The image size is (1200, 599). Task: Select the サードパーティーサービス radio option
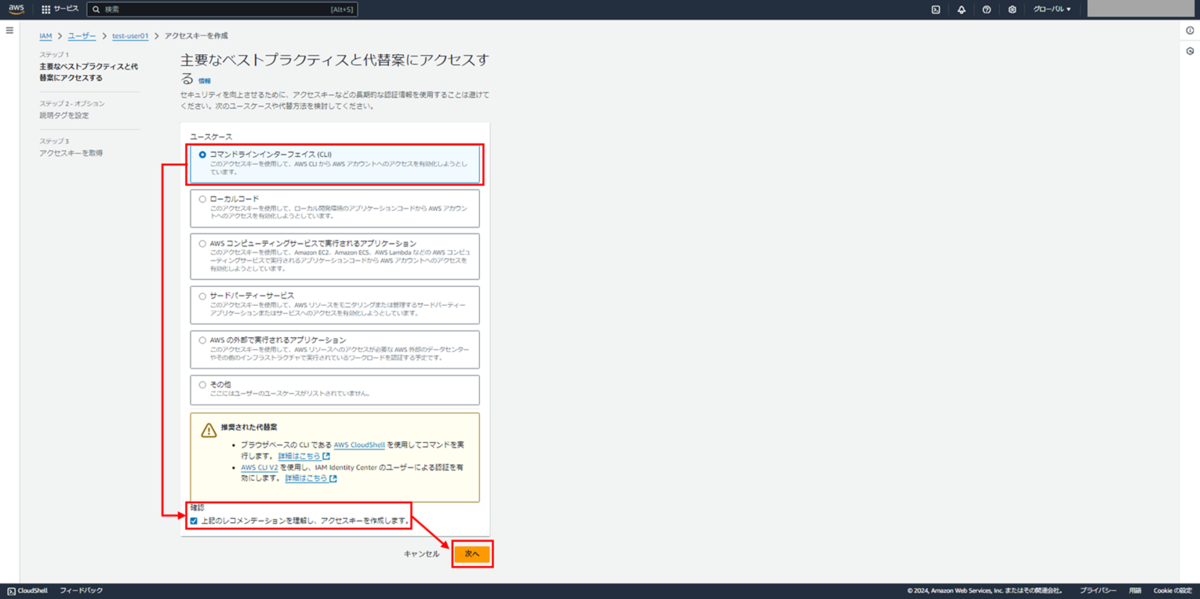[x=202, y=296]
